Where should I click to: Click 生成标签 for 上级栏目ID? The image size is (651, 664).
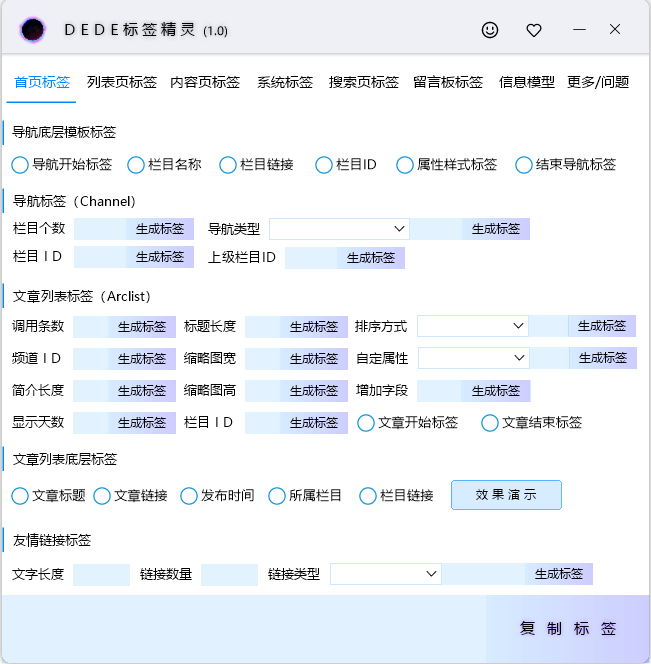tap(371, 258)
